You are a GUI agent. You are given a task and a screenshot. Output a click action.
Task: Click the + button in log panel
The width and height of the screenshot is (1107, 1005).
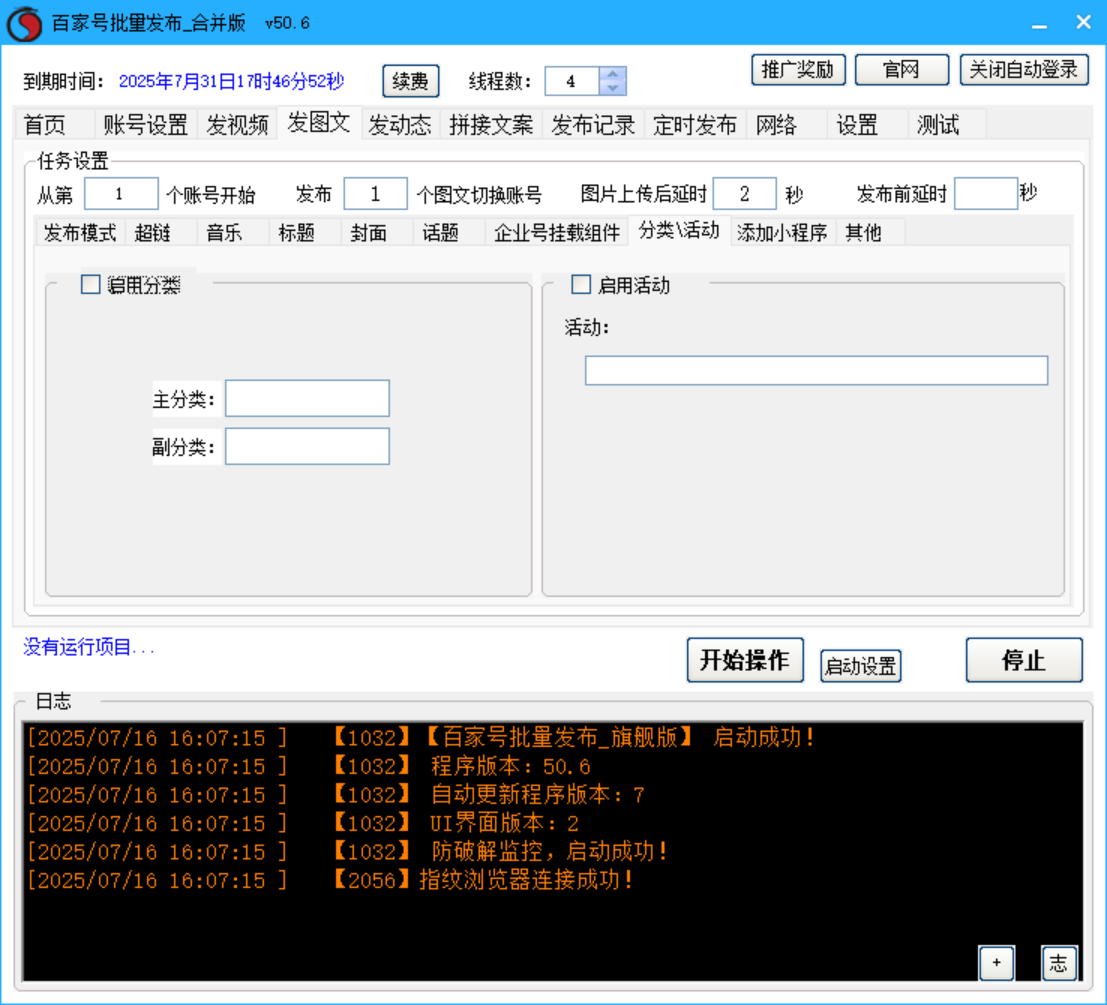click(x=996, y=963)
